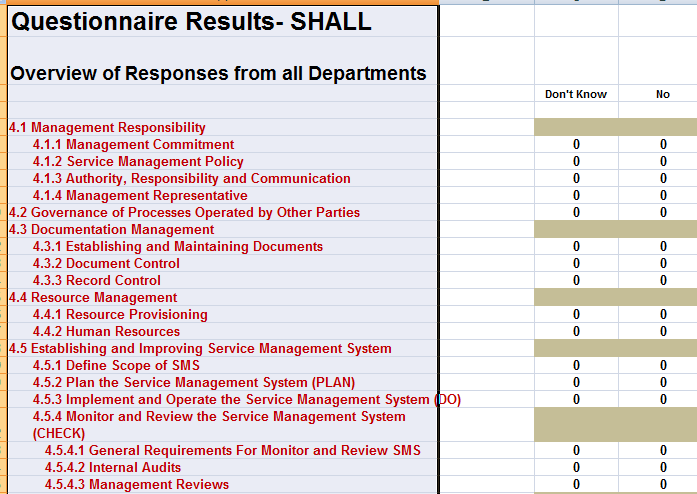The image size is (697, 494).
Task: Select '4.3.2 Document Control' label
Action: [x=106, y=263]
